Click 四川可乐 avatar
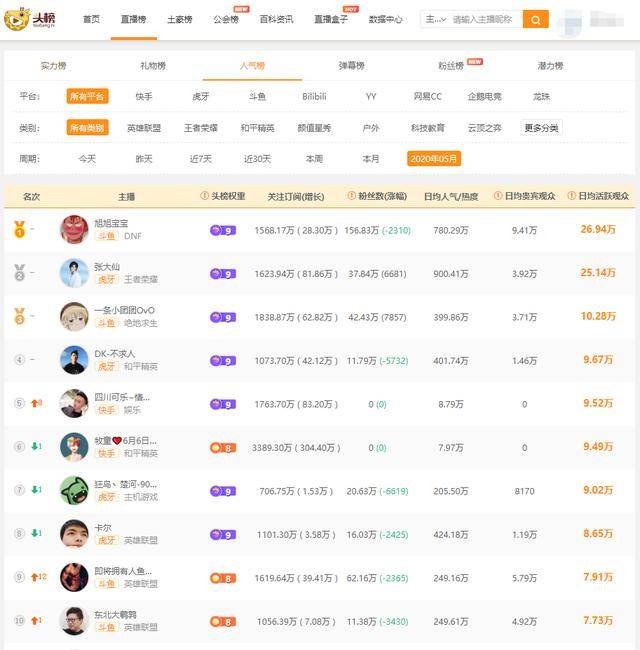640x650 pixels. [74, 403]
